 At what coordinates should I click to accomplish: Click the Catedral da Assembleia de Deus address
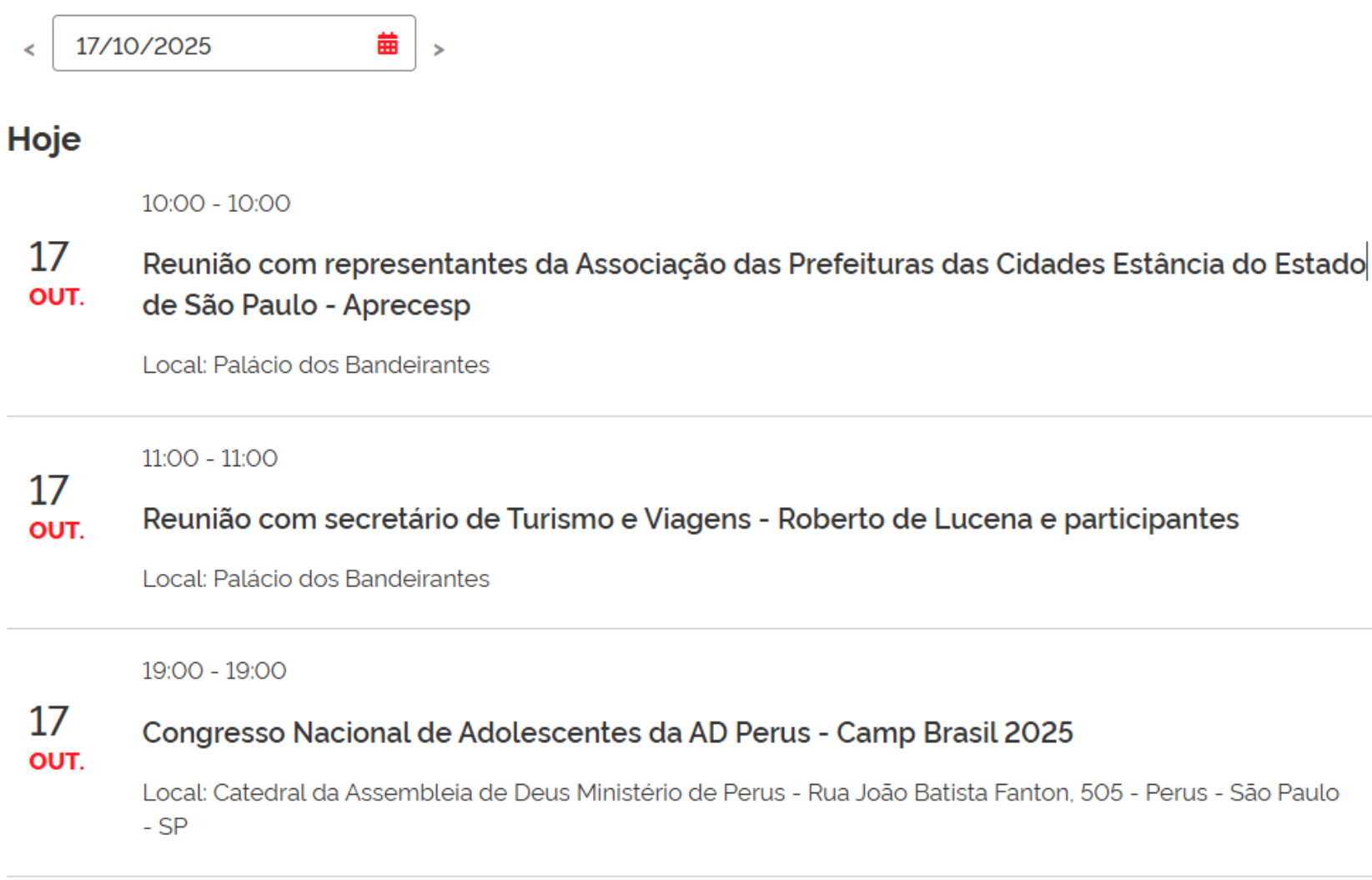pos(740,792)
